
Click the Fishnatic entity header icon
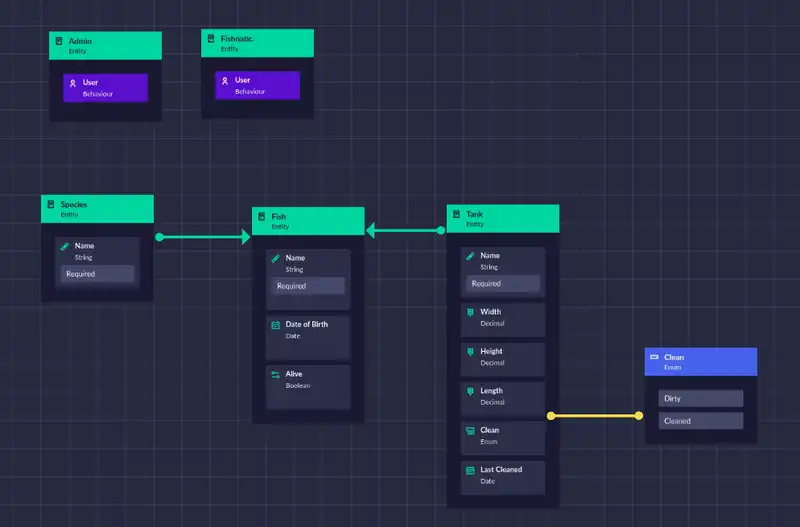211,39
